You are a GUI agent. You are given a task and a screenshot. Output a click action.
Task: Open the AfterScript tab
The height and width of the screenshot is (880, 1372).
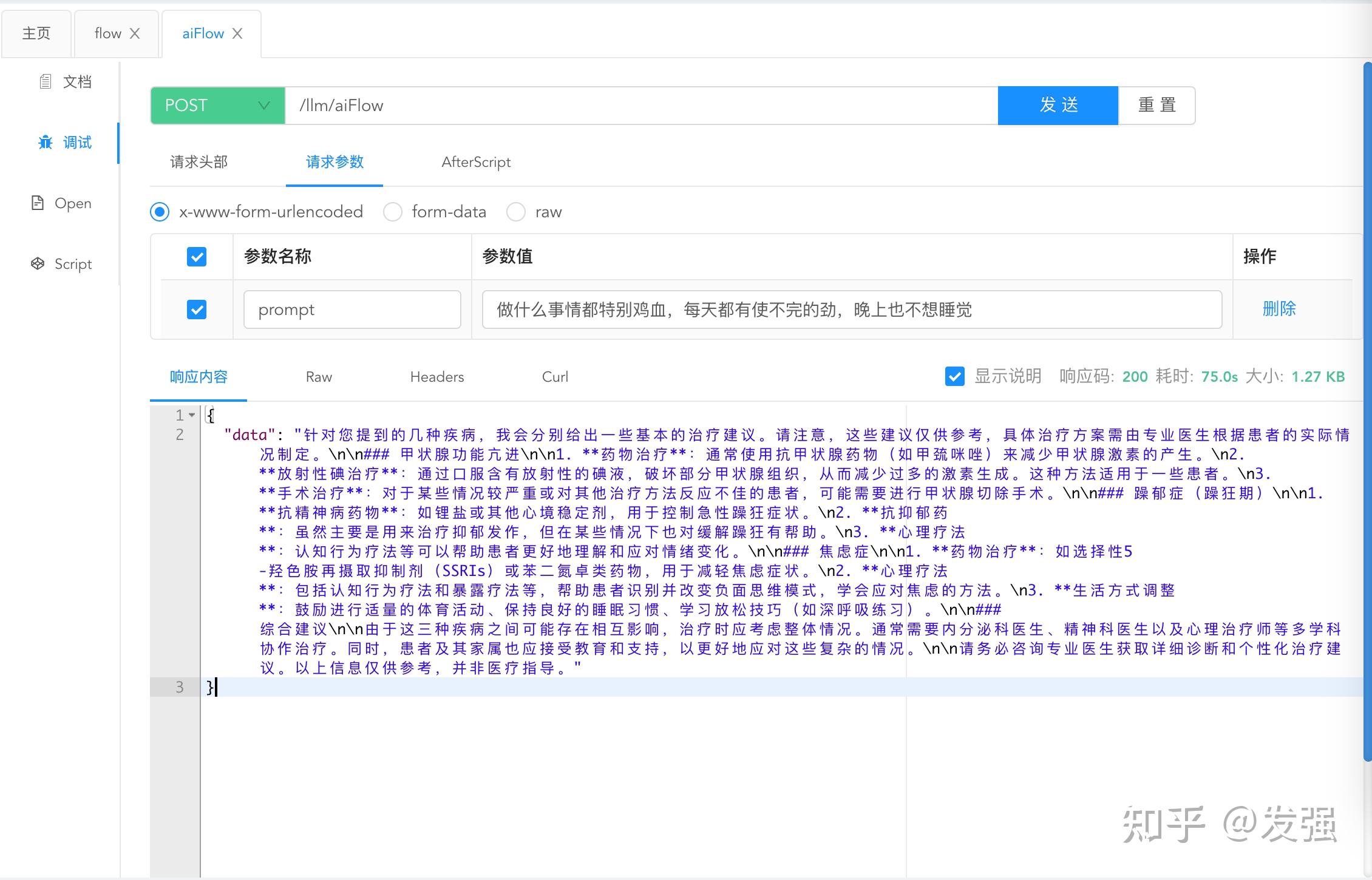[x=476, y=162]
